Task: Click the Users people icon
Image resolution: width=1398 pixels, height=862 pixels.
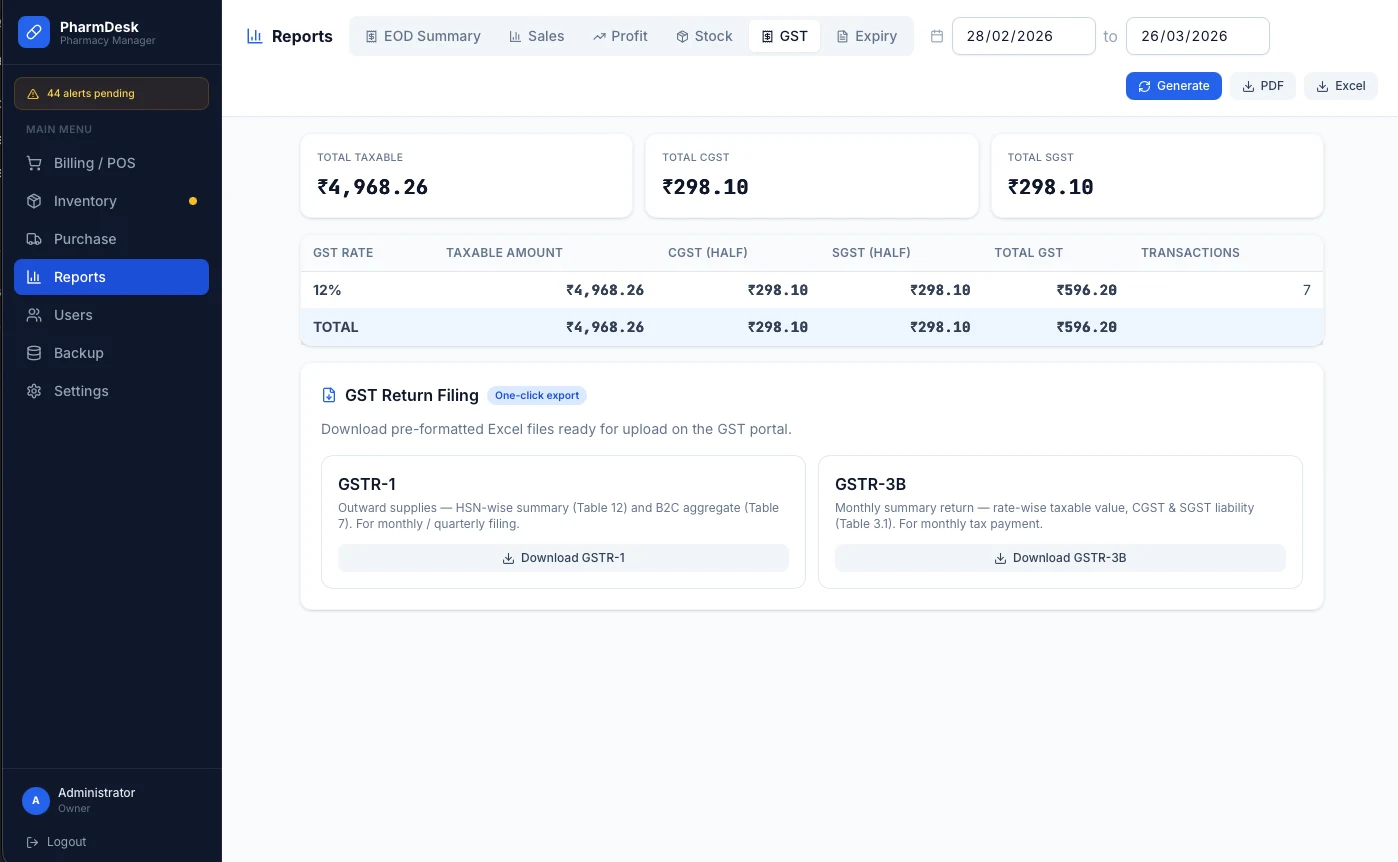Action: [x=34, y=315]
